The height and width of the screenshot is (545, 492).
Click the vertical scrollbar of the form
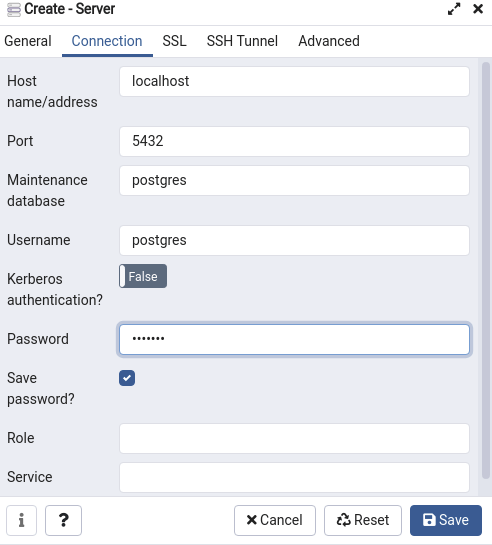pyautogui.click(x=485, y=270)
